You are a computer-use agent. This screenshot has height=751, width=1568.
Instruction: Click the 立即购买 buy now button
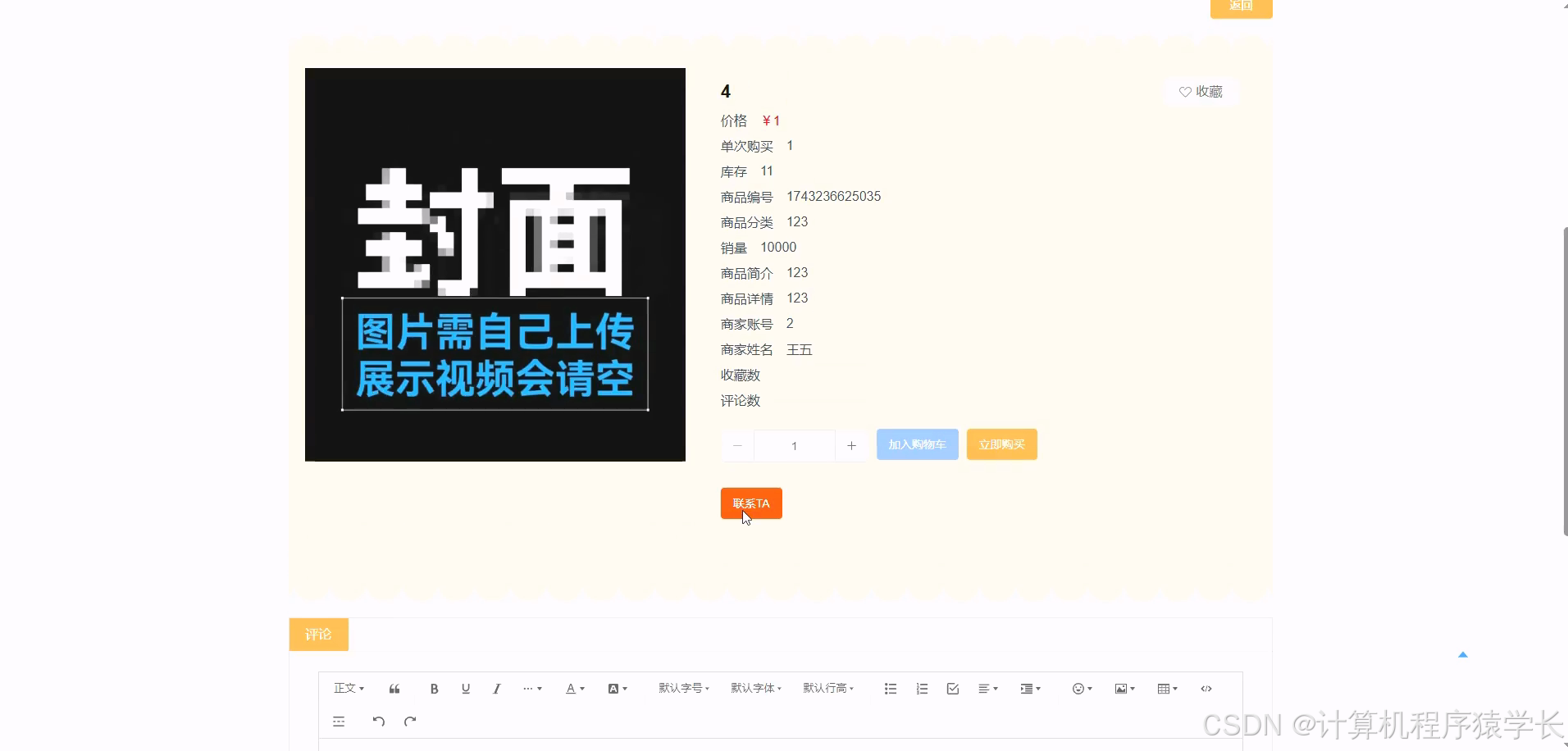point(1001,444)
